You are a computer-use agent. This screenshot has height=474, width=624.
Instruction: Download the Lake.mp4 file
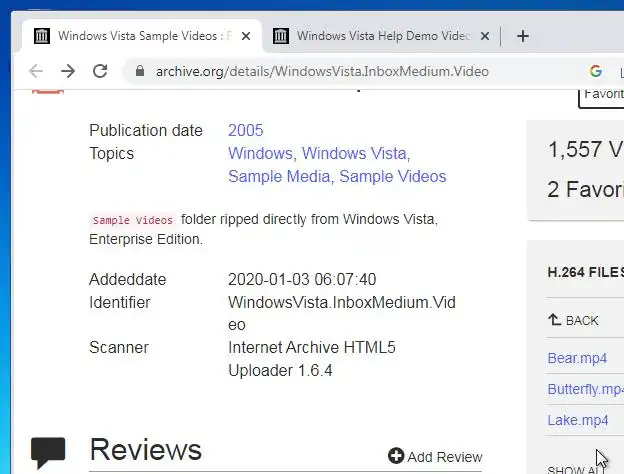pyautogui.click(x=577, y=420)
